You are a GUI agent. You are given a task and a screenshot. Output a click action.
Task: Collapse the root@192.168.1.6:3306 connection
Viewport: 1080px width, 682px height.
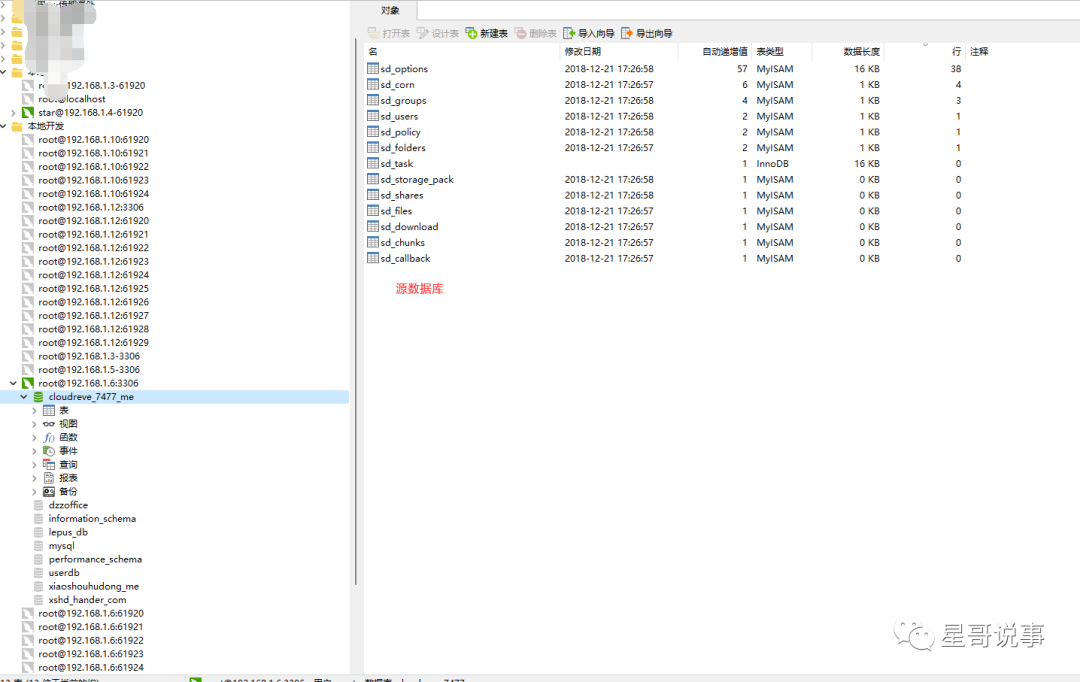[13, 383]
